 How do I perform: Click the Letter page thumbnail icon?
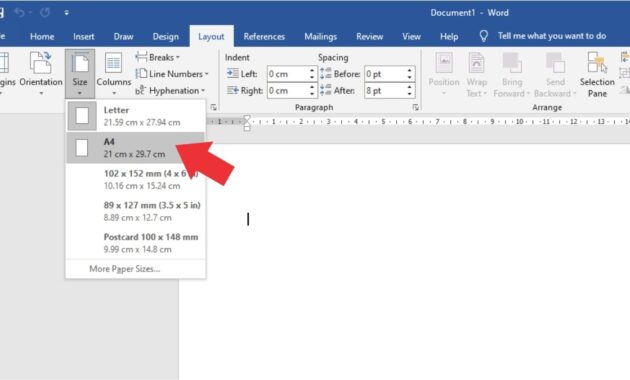click(82, 116)
